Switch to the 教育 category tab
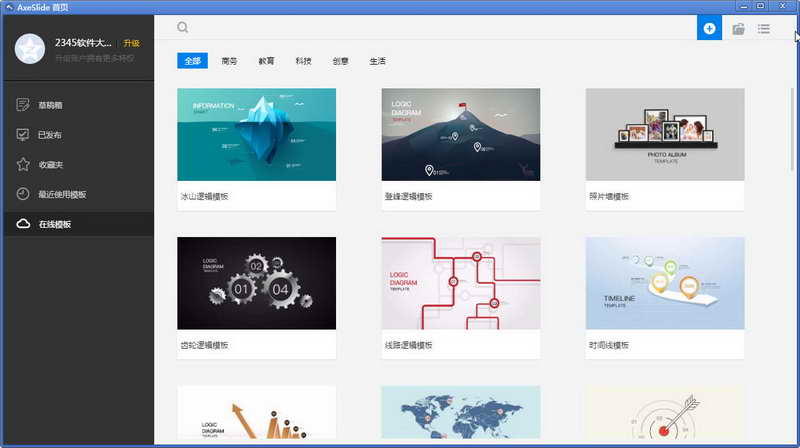 pyautogui.click(x=266, y=61)
